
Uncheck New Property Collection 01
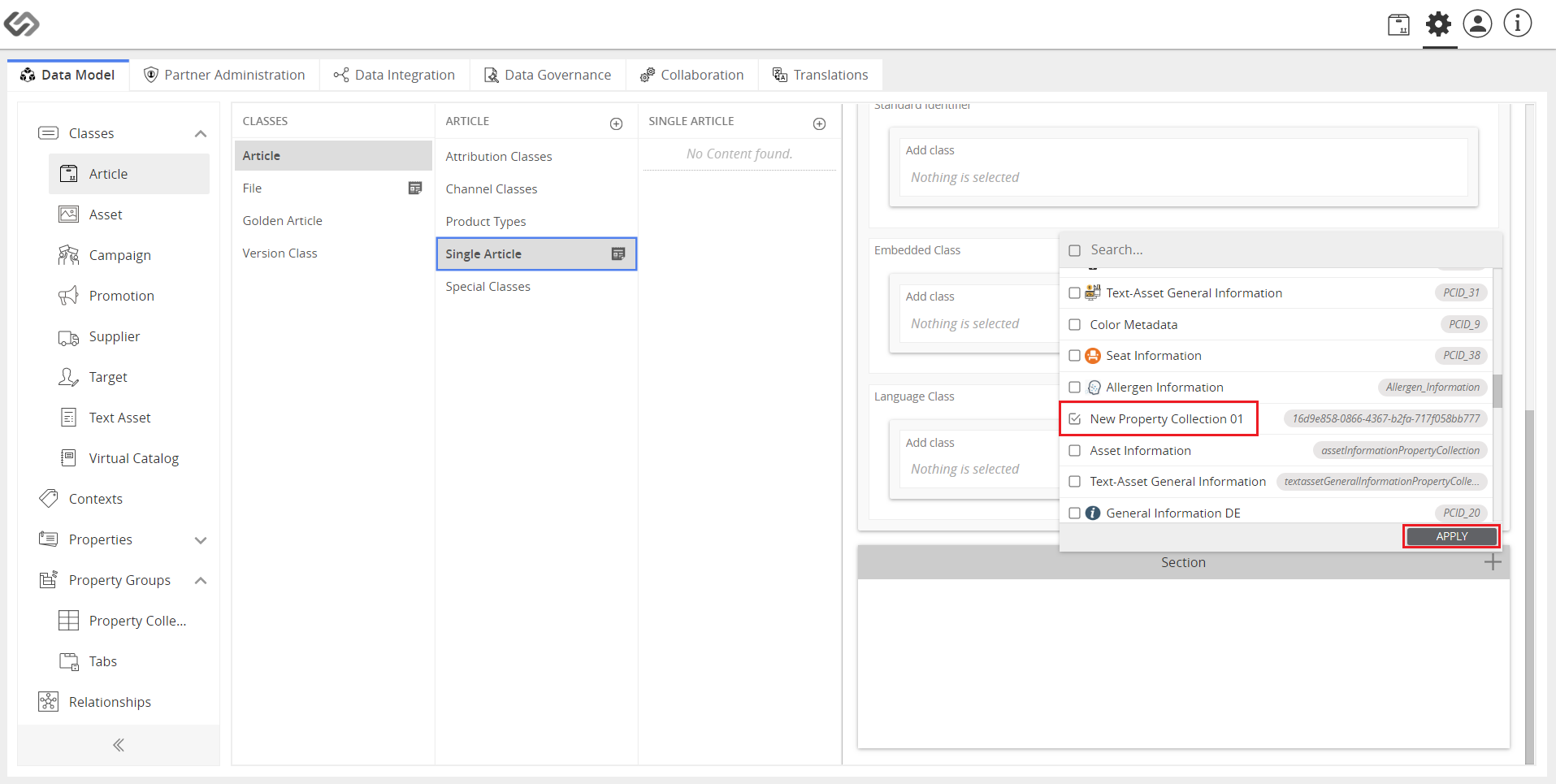(x=1074, y=419)
